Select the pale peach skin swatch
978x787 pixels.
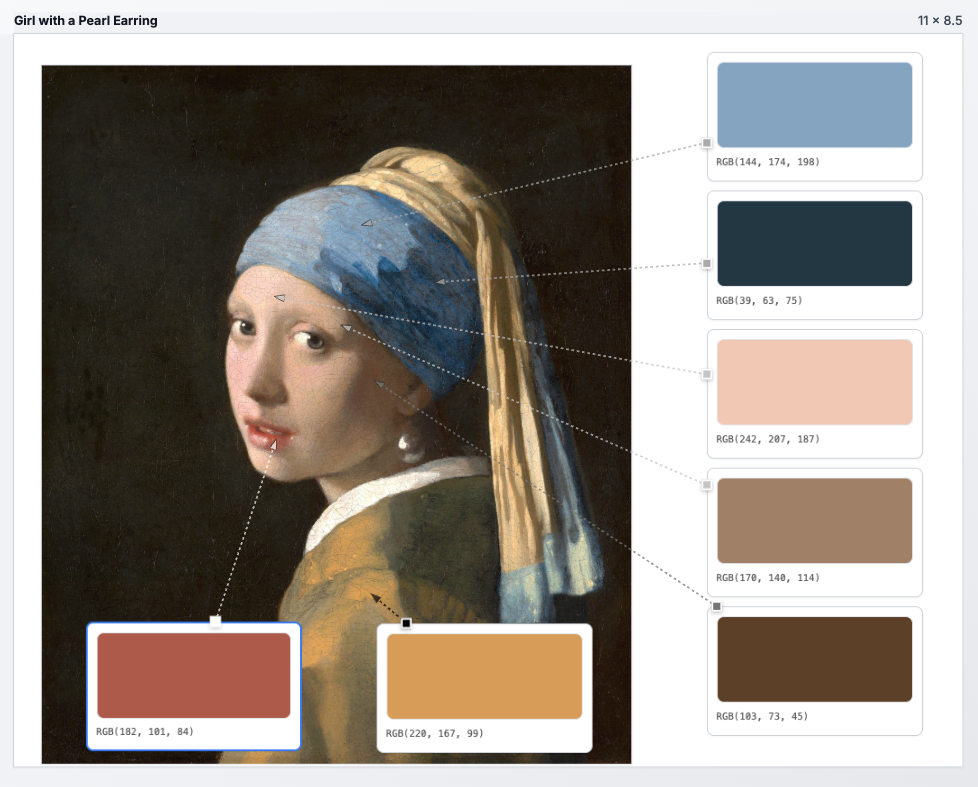pyautogui.click(x=814, y=382)
